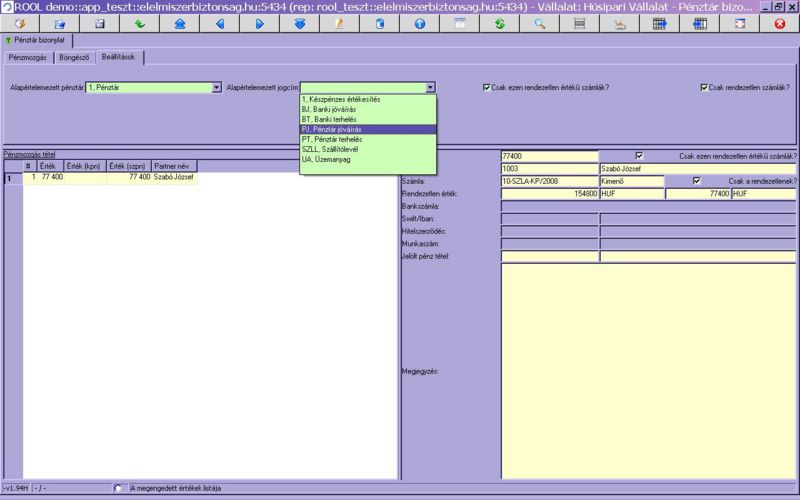Select 'A megengedett értékek listája' radio button
The height and width of the screenshot is (500, 800).
click(120, 488)
